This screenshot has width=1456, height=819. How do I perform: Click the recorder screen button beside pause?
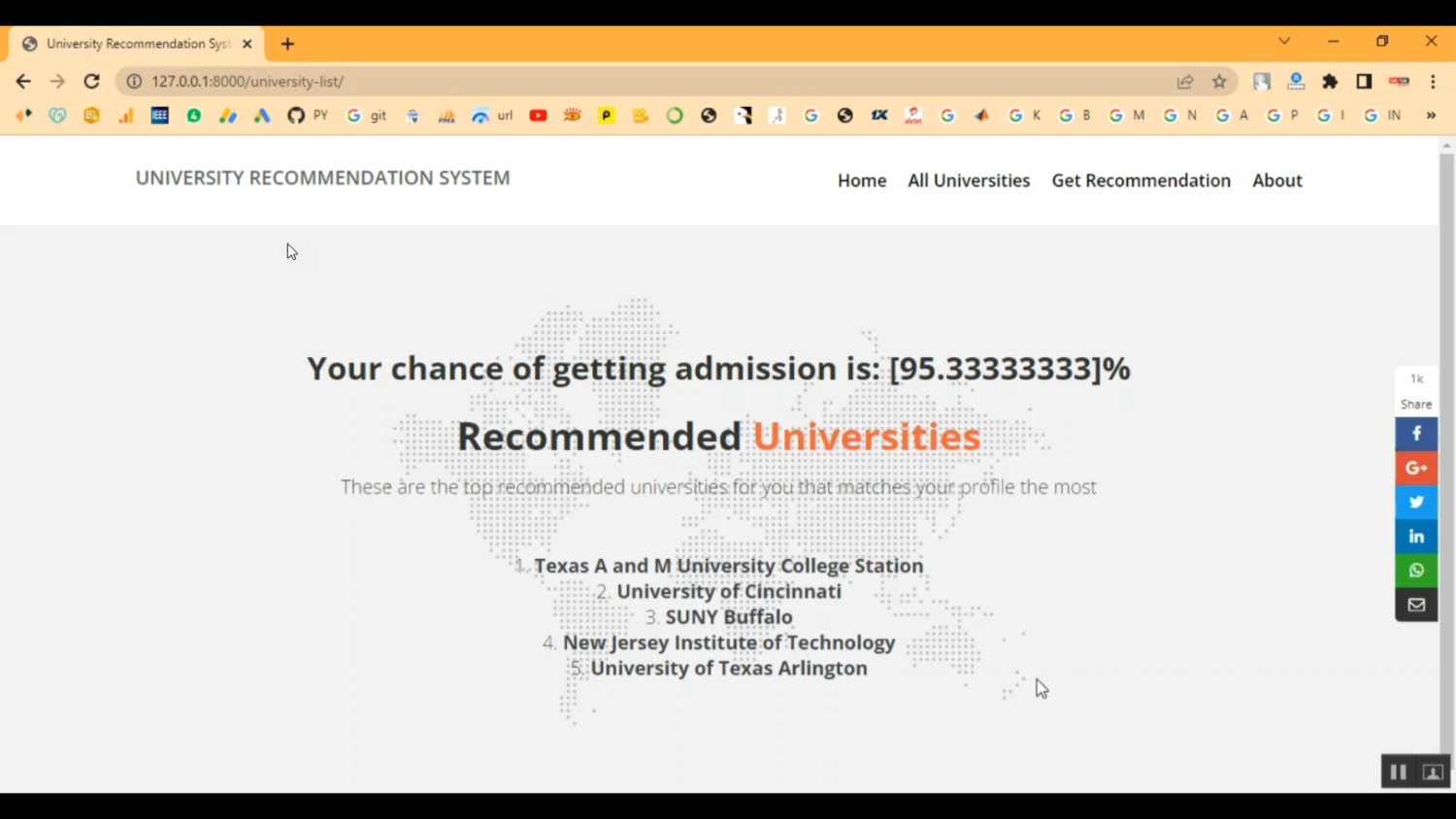1433,772
